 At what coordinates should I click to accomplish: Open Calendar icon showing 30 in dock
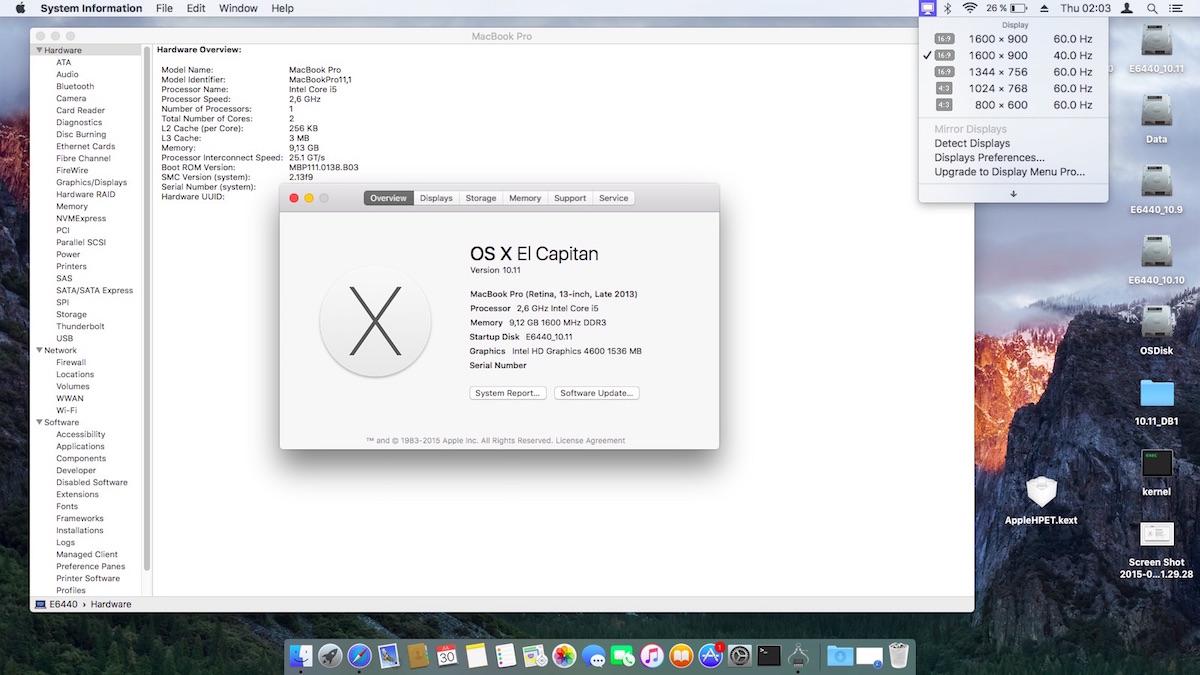coord(447,656)
